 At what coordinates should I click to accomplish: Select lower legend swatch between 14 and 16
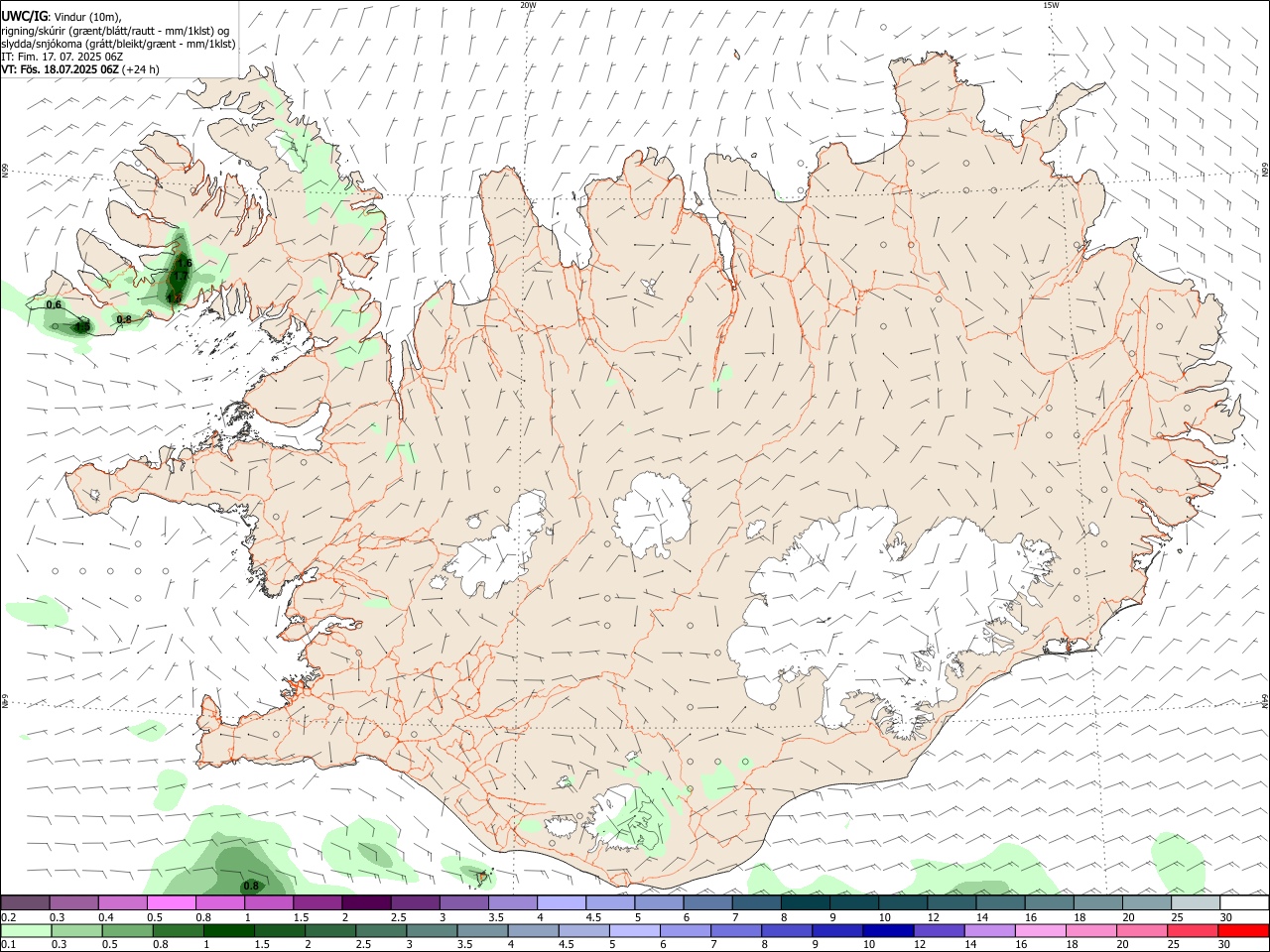[x=989, y=930]
